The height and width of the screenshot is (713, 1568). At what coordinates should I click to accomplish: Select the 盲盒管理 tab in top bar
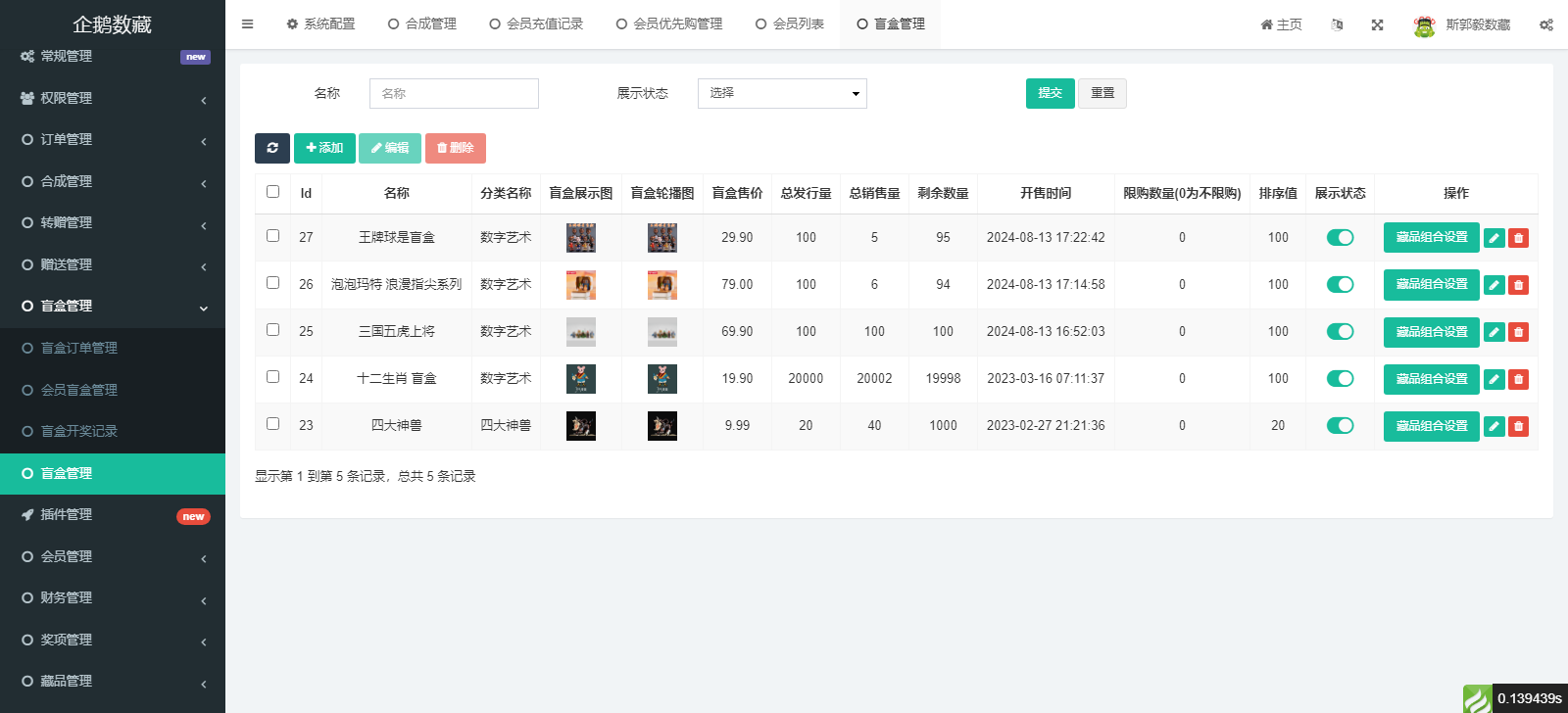click(891, 24)
